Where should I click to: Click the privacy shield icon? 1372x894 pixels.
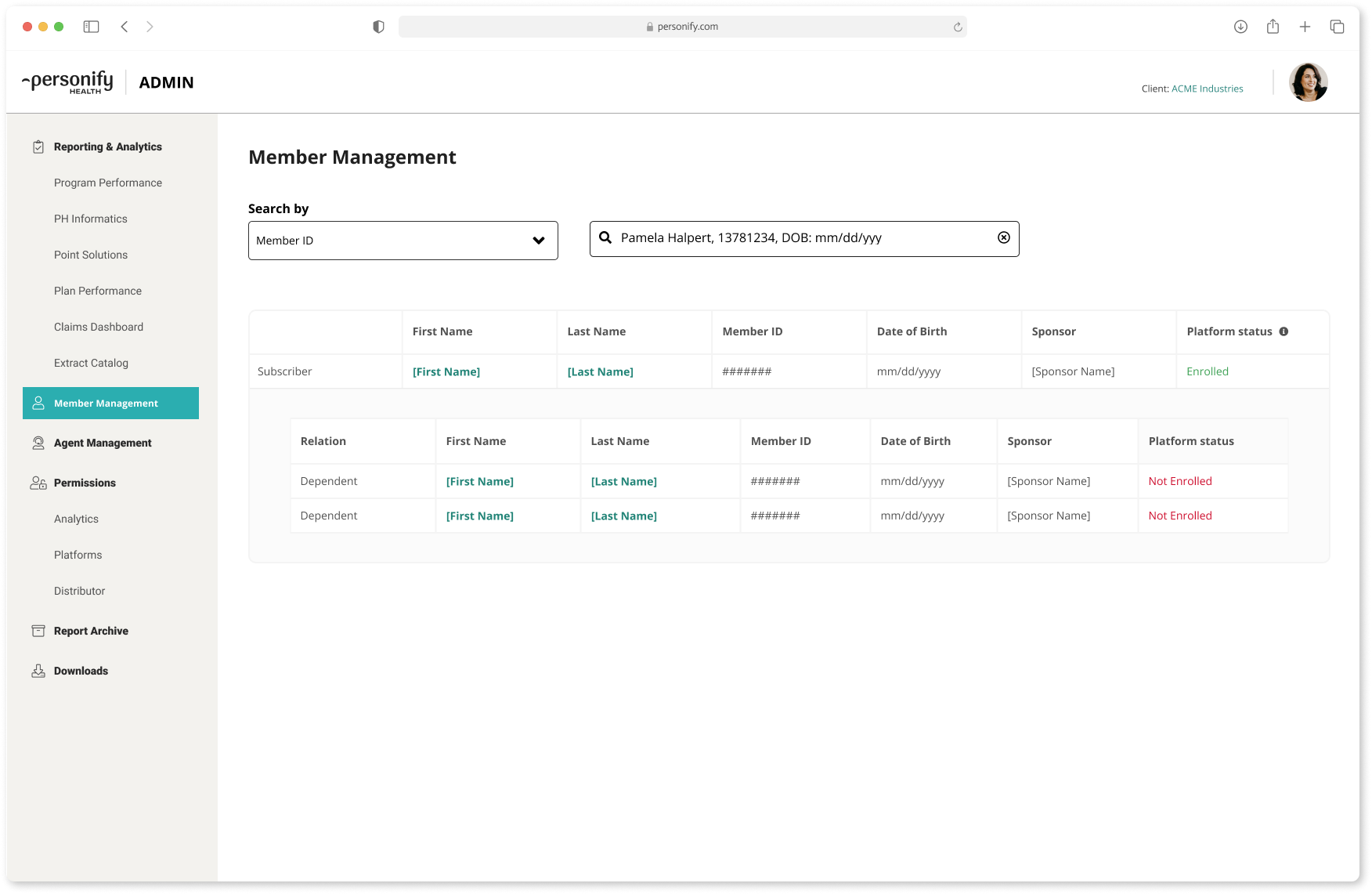pyautogui.click(x=378, y=27)
